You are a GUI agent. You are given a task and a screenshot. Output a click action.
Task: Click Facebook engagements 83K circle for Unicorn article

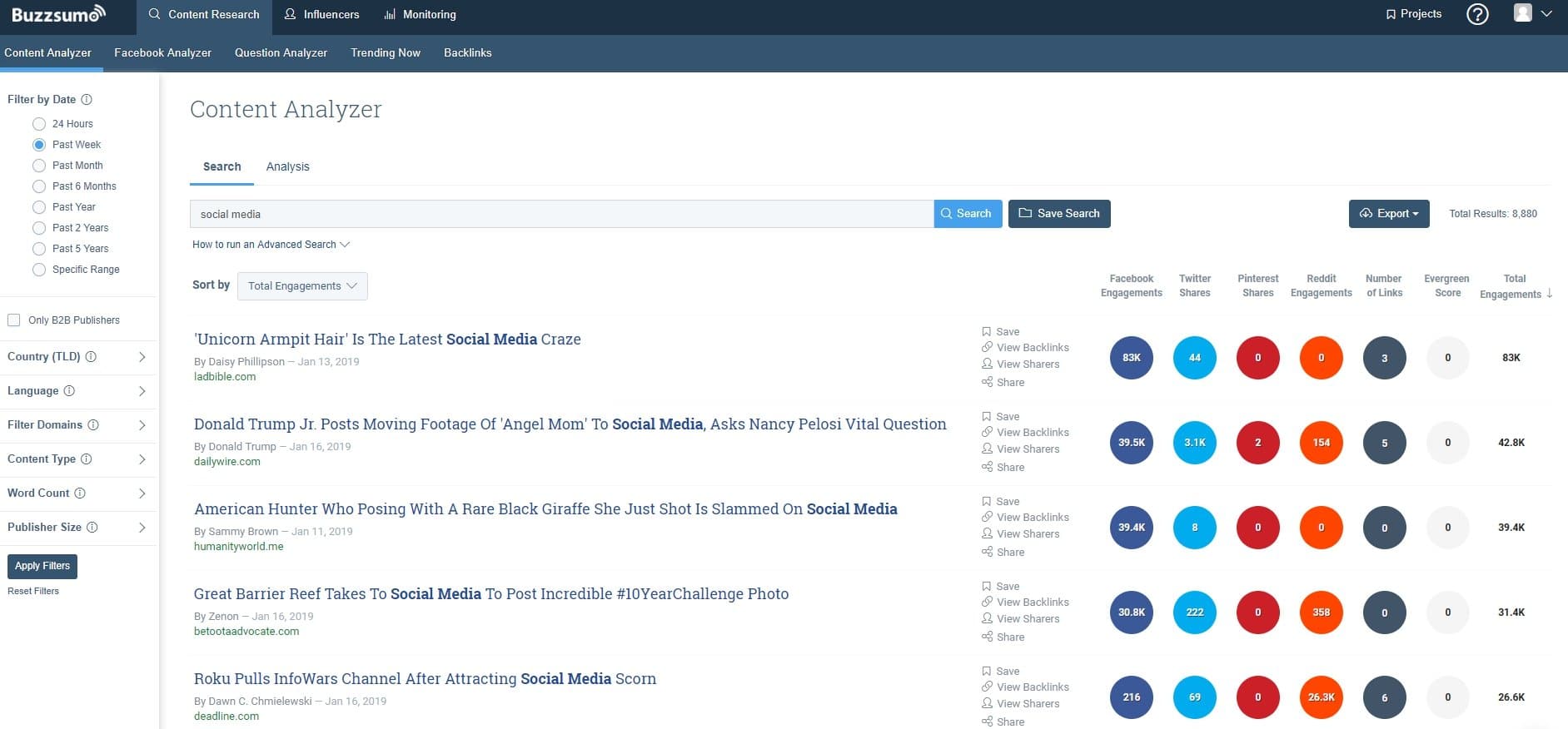pyautogui.click(x=1132, y=358)
